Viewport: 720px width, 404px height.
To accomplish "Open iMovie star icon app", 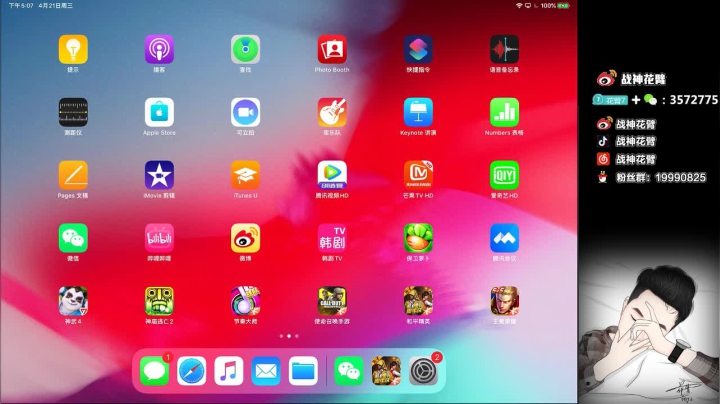I will [x=159, y=175].
